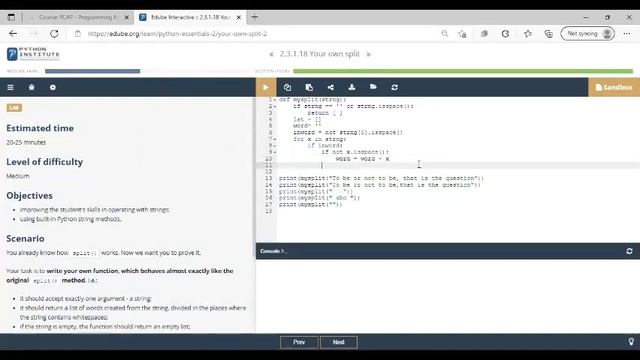Close the Course PCAP tab
The image size is (640, 360).
127,18
